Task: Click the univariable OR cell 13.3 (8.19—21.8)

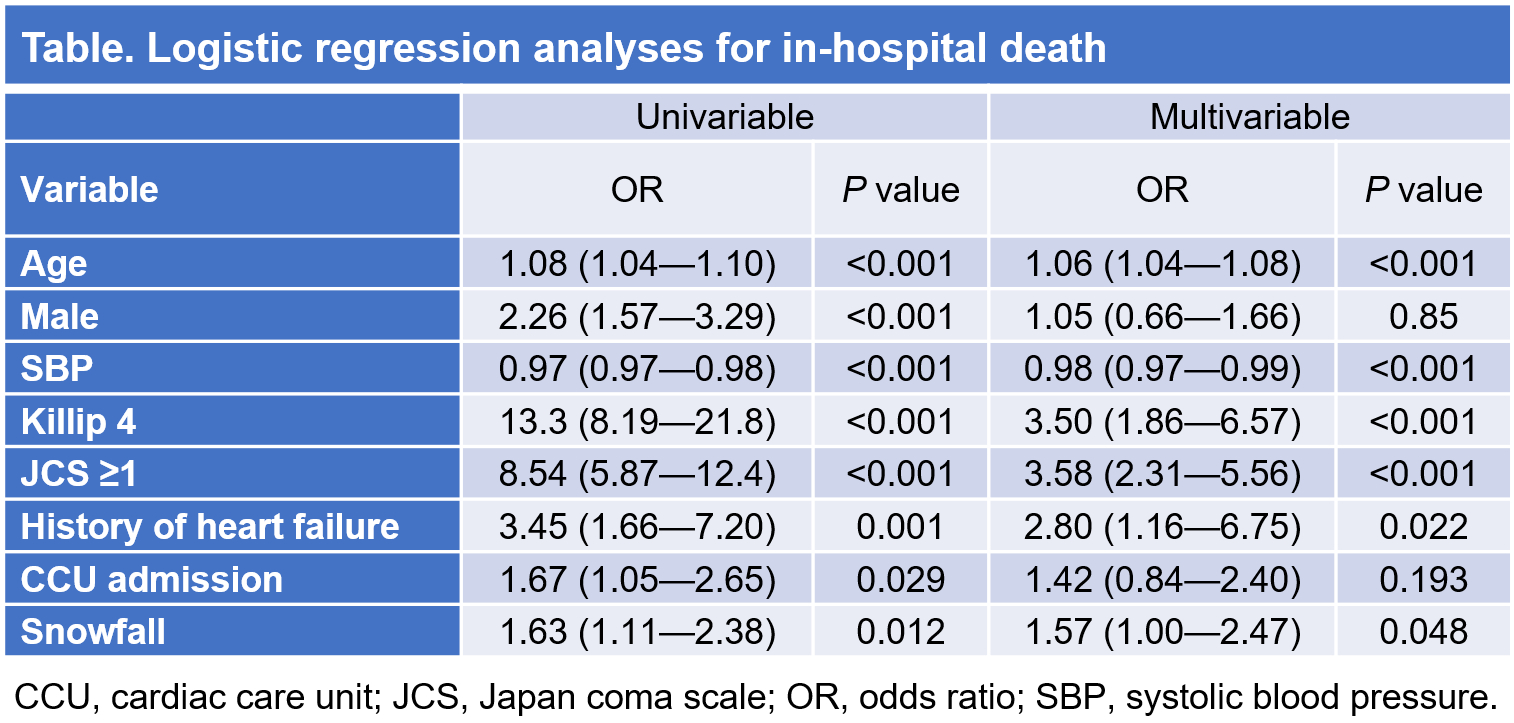Action: (637, 422)
